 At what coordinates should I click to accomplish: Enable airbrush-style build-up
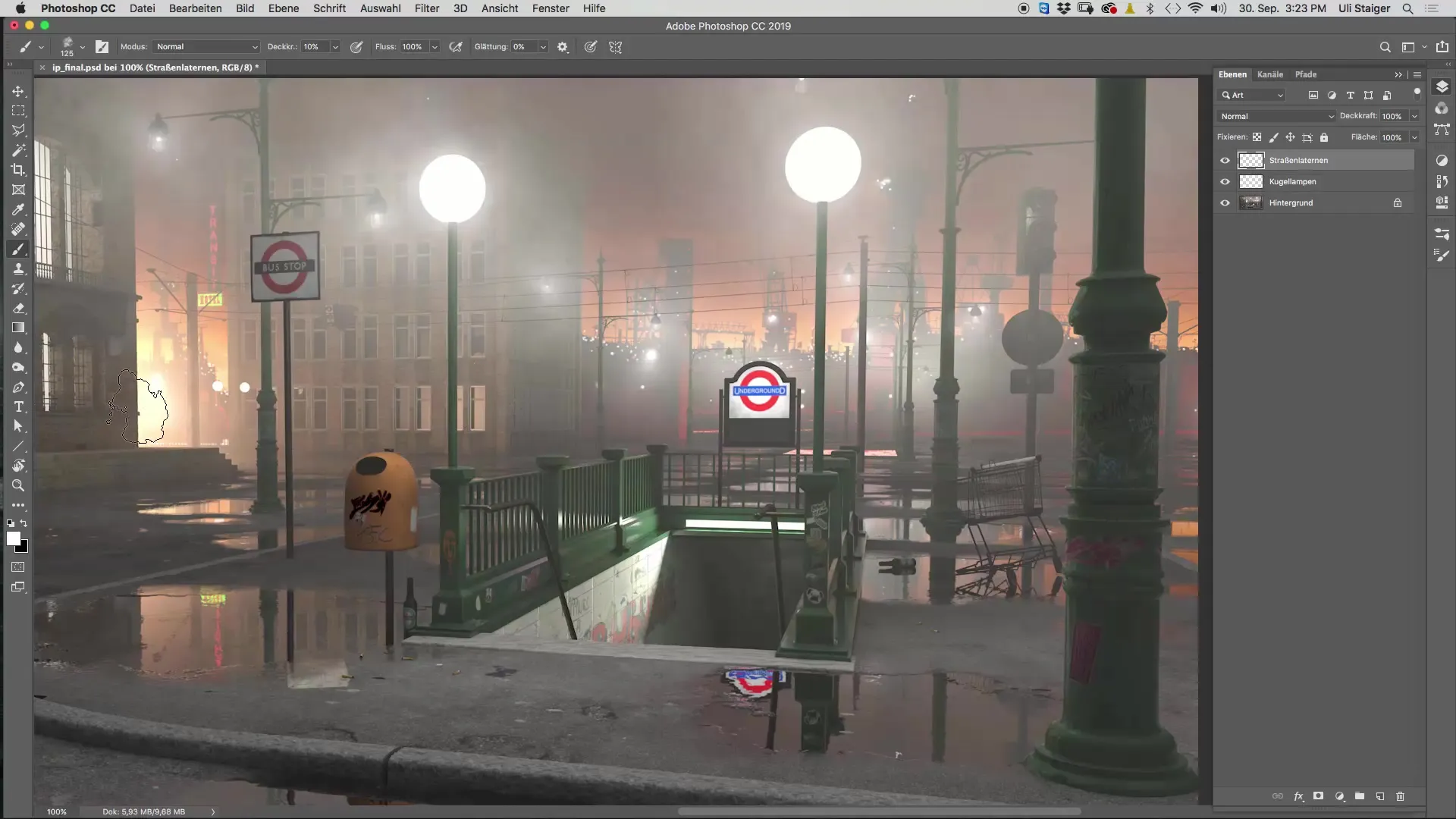click(455, 47)
